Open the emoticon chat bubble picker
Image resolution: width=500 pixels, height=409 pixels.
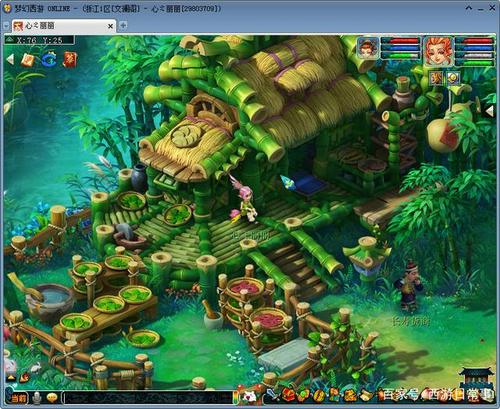point(52,398)
